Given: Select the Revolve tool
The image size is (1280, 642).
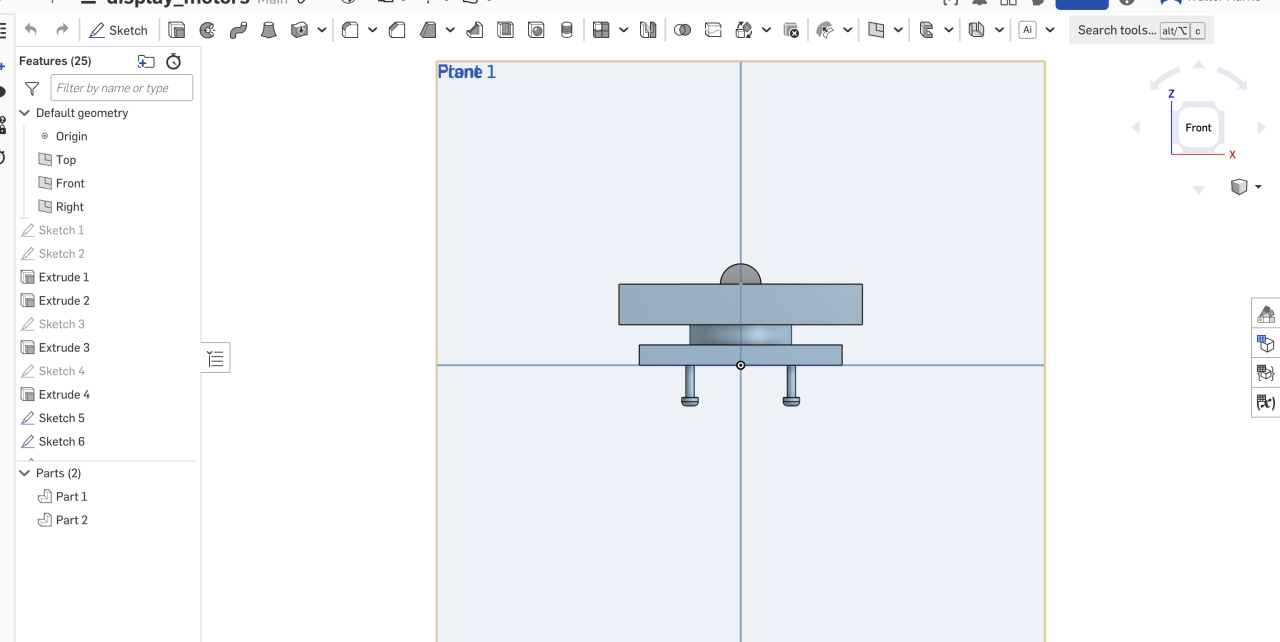Looking at the screenshot, I should (x=207, y=30).
